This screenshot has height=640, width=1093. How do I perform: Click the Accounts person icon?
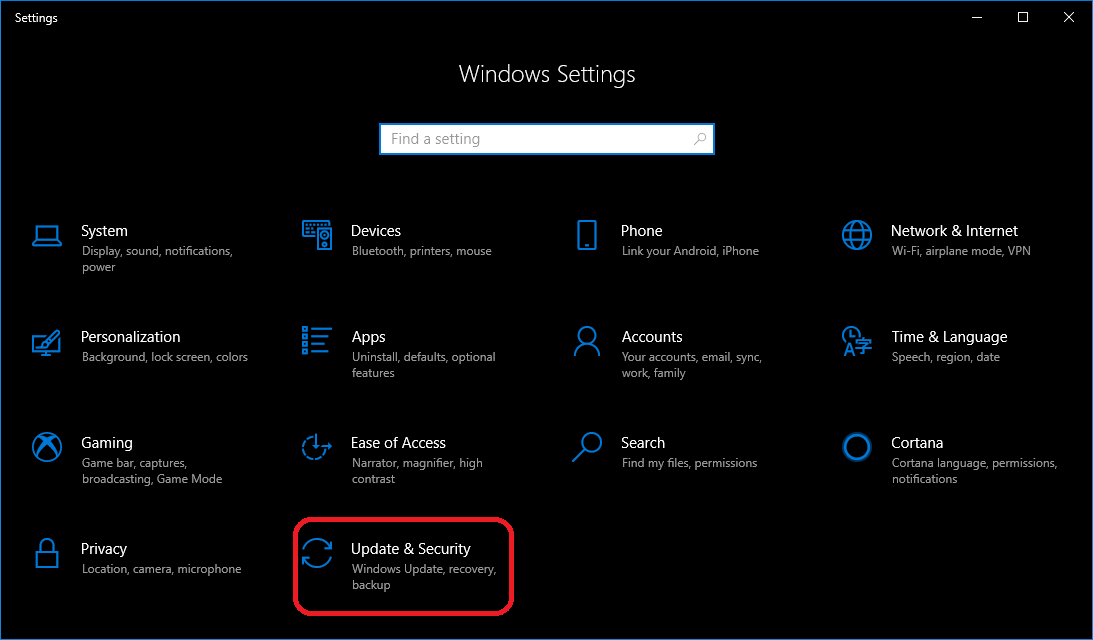click(587, 341)
